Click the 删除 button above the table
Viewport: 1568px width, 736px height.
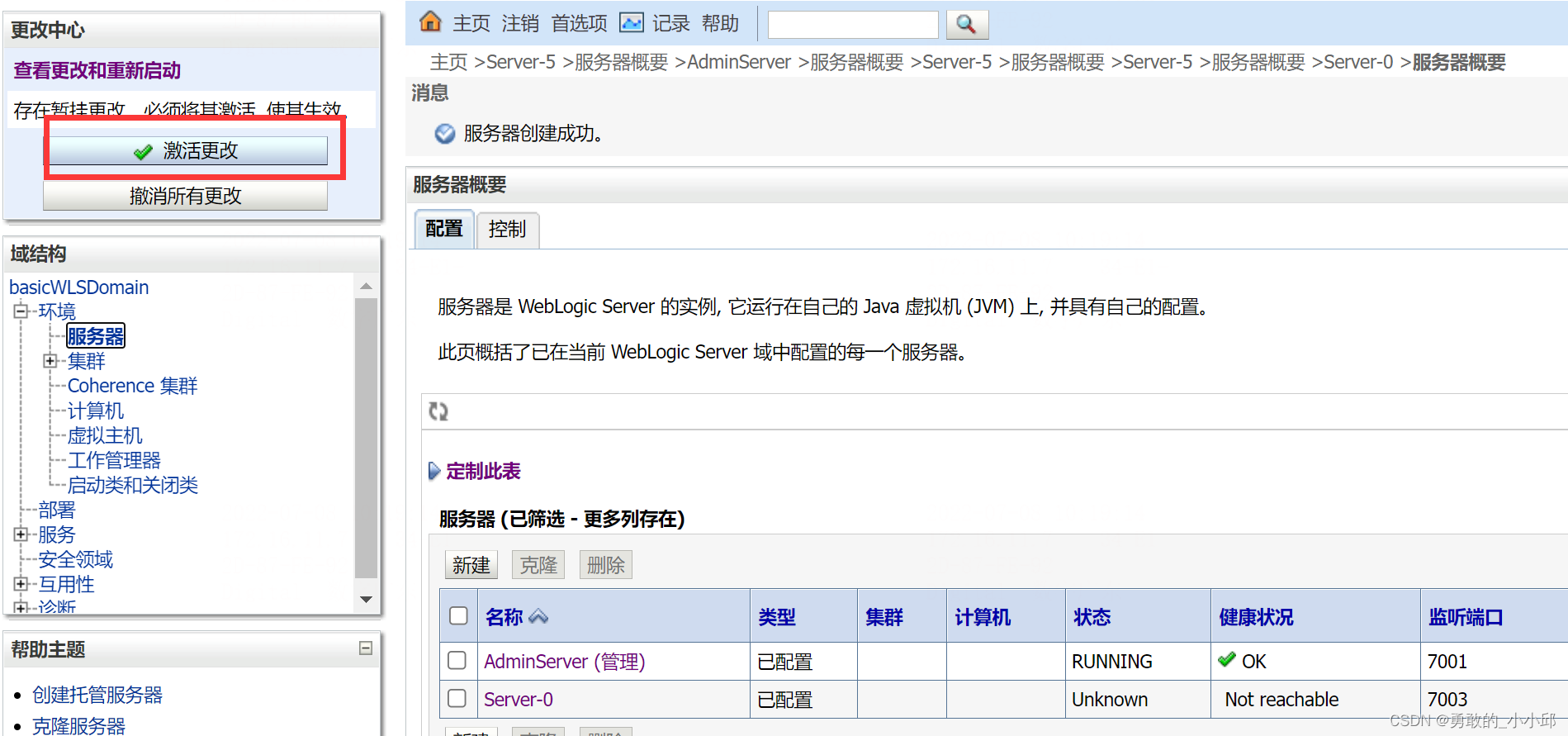[606, 565]
